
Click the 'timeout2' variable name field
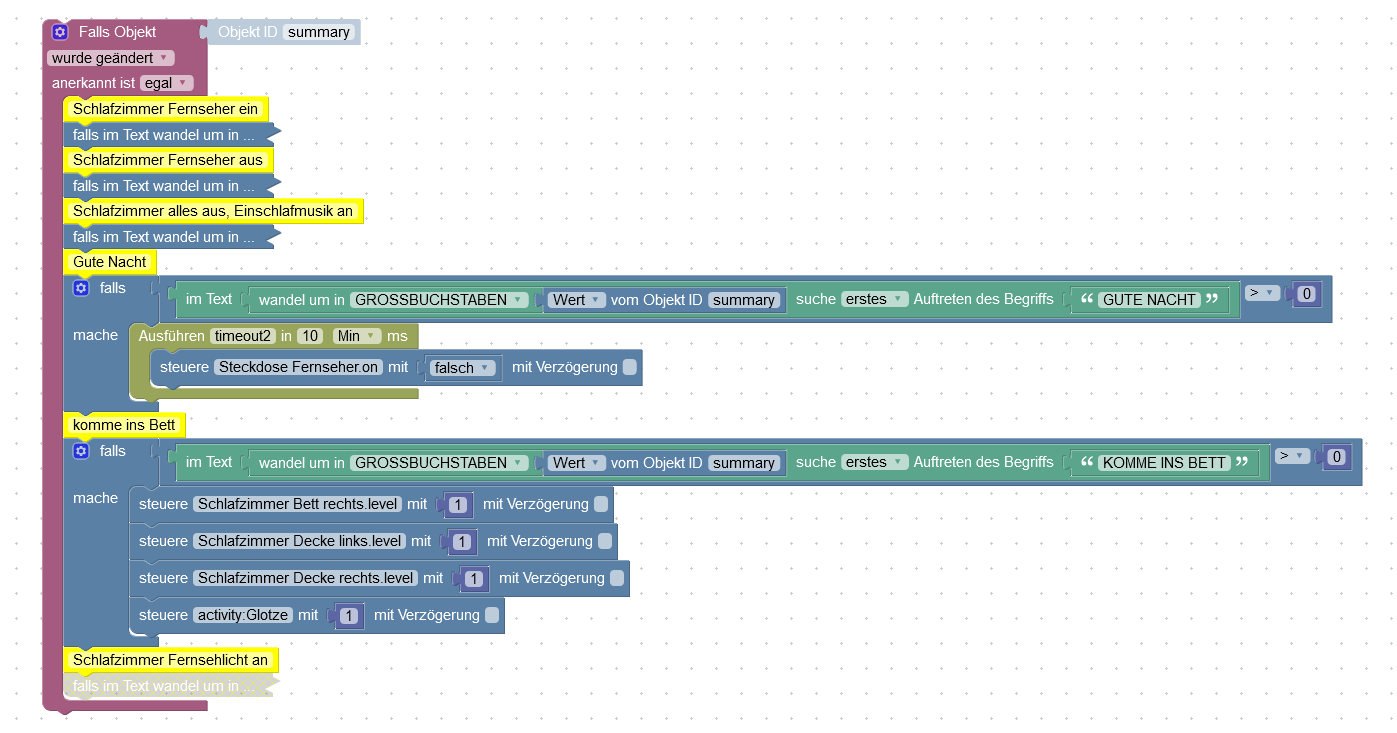(243, 336)
